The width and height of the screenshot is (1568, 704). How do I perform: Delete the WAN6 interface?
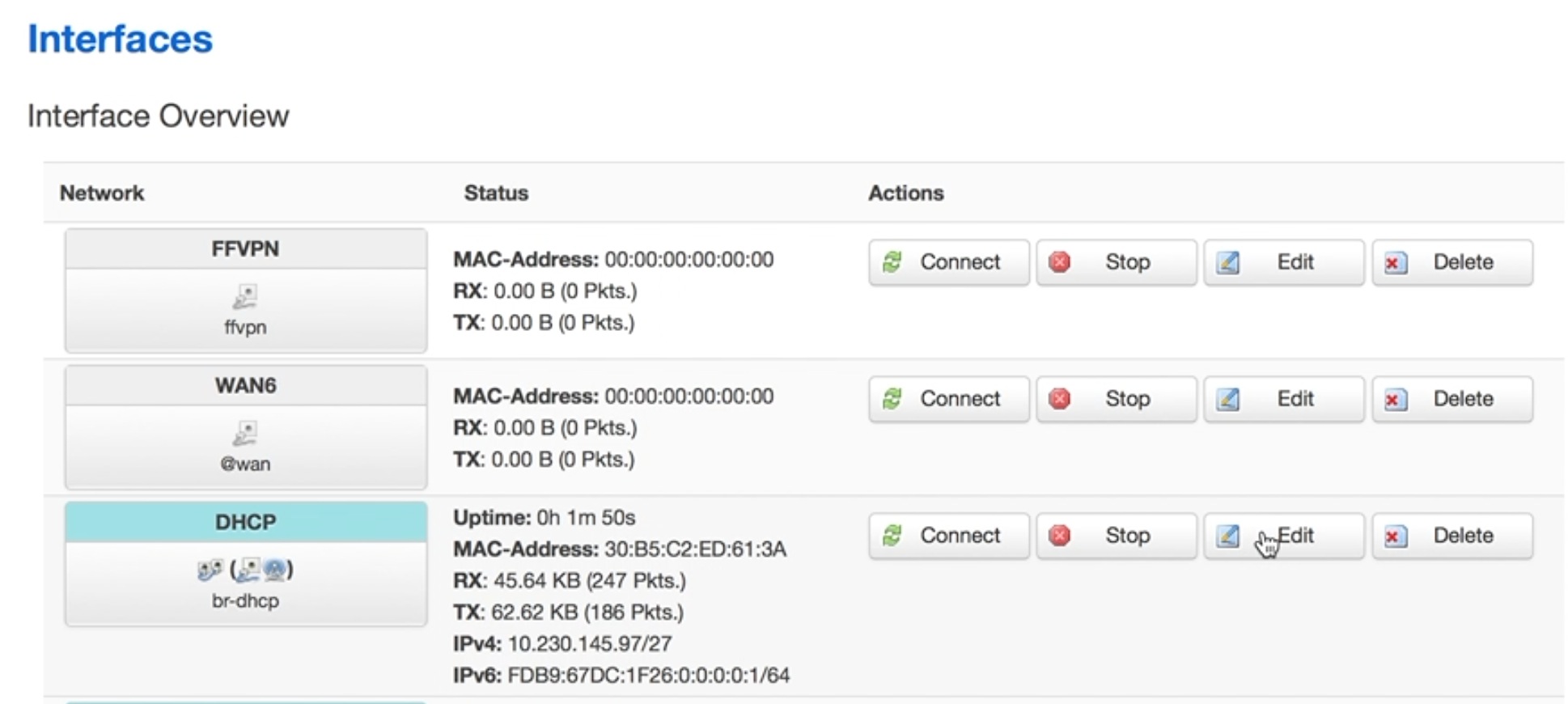pyautogui.click(x=1451, y=399)
